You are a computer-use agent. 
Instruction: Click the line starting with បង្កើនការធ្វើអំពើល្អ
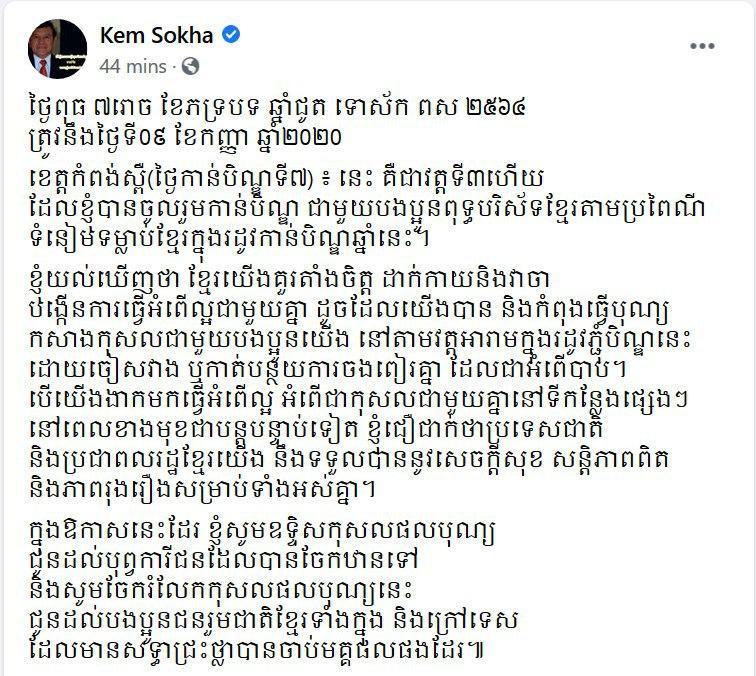[x=348, y=311]
